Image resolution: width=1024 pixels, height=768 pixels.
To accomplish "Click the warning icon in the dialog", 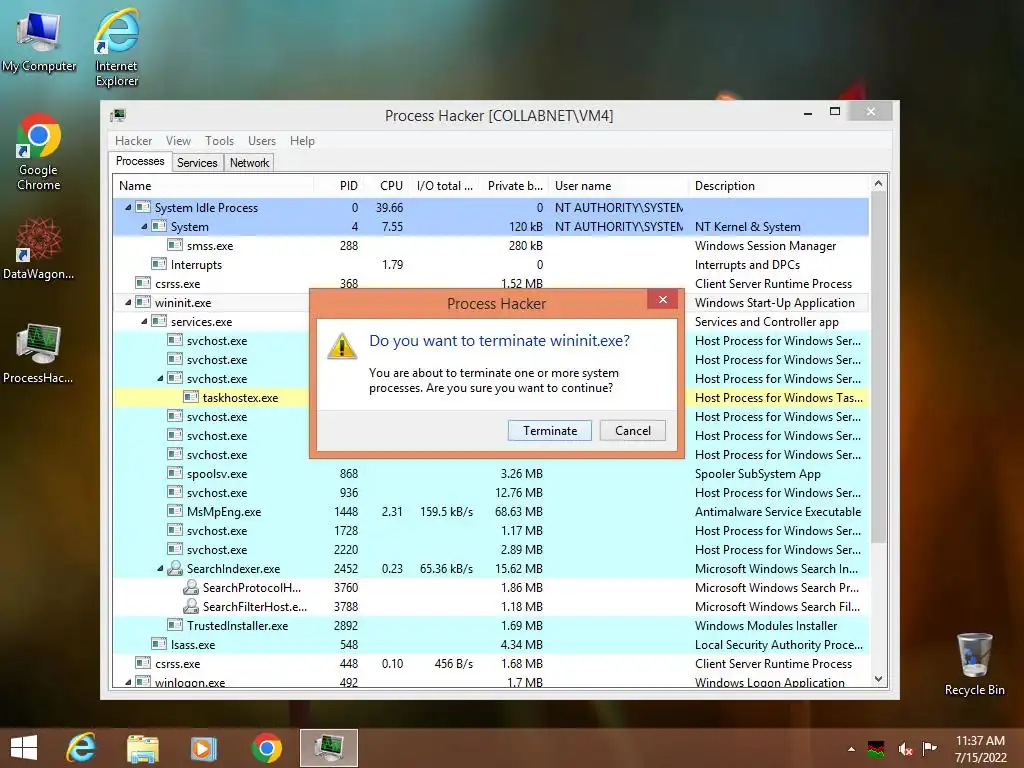I will point(342,346).
